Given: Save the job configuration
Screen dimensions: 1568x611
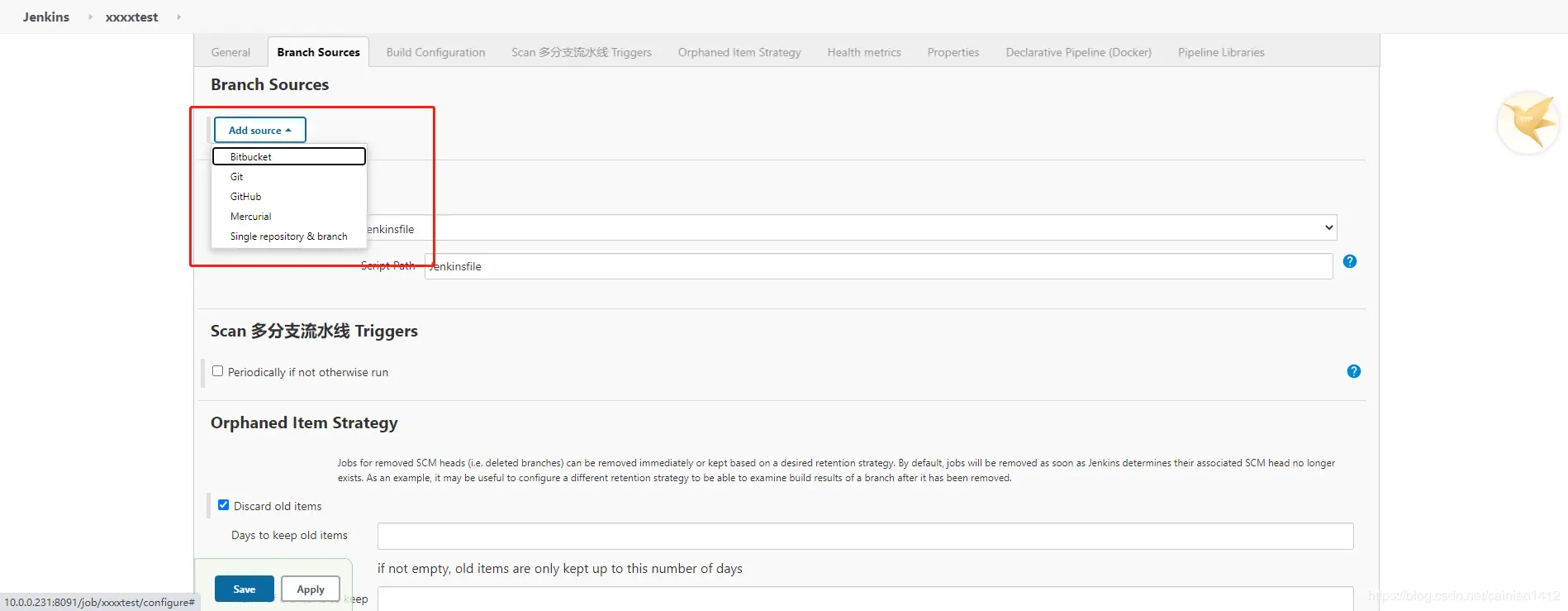Looking at the screenshot, I should 245,589.
